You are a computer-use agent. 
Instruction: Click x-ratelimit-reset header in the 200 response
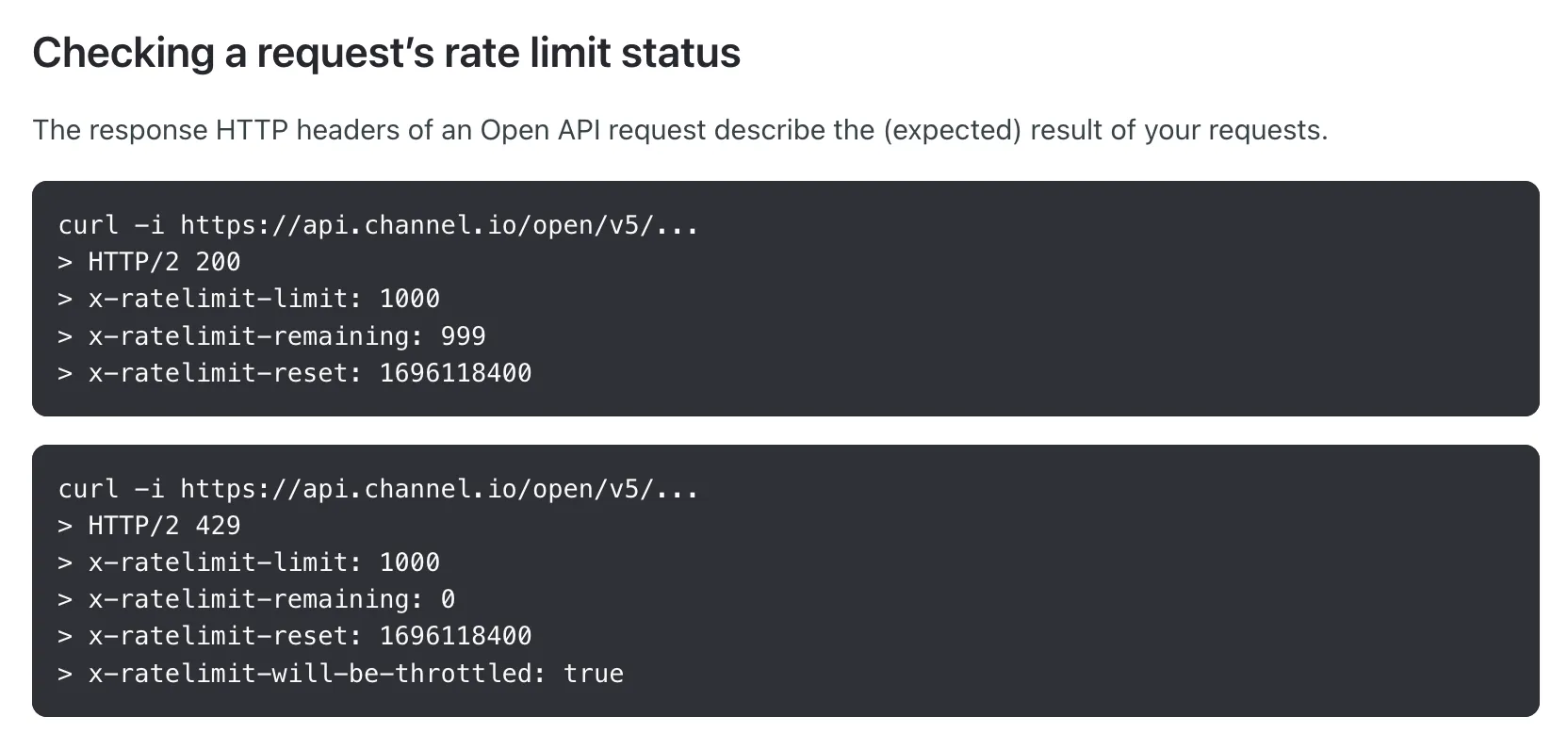point(224,373)
